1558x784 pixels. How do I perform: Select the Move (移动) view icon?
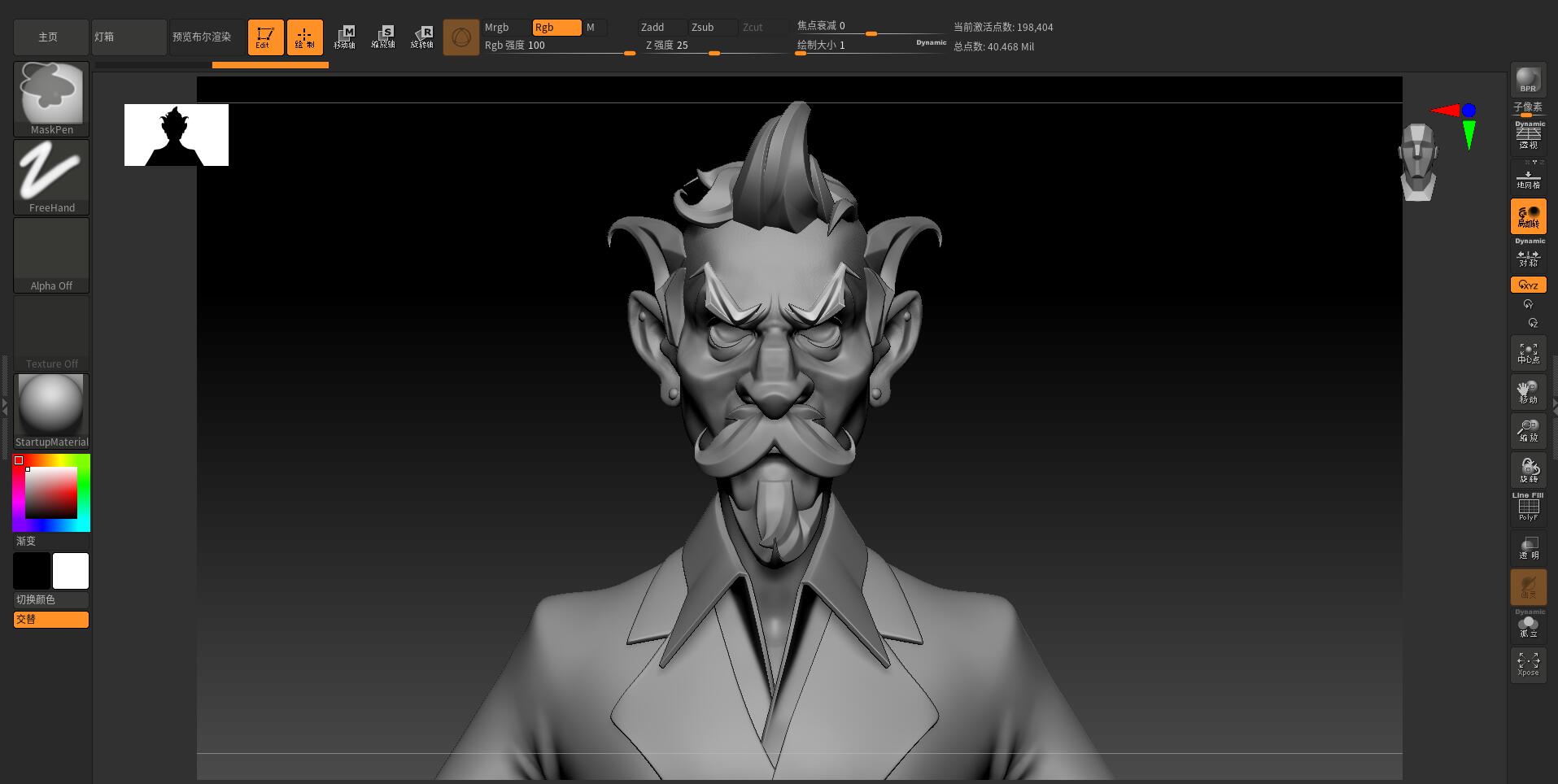[x=1528, y=392]
